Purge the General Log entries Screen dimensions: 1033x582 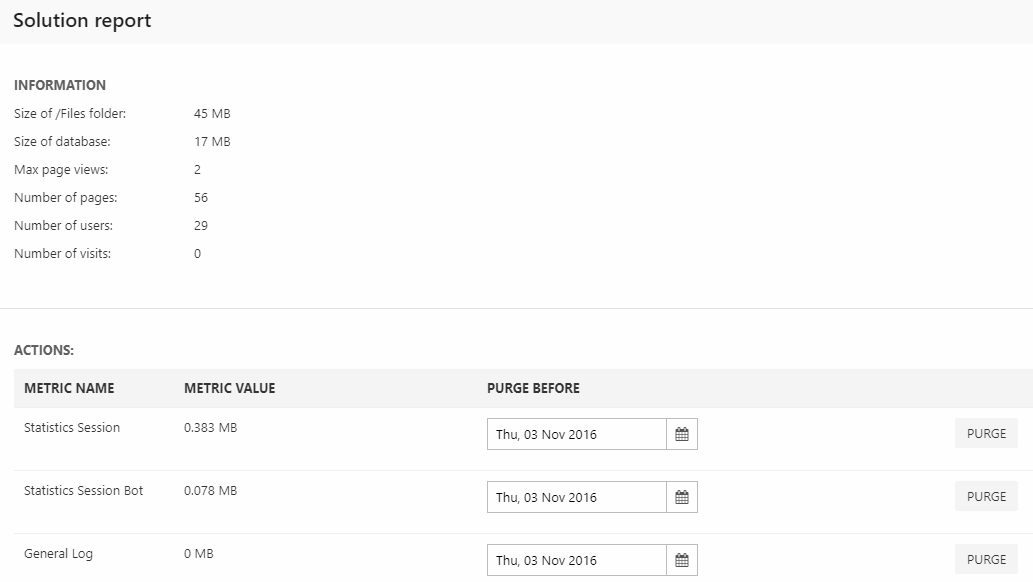pos(986,560)
